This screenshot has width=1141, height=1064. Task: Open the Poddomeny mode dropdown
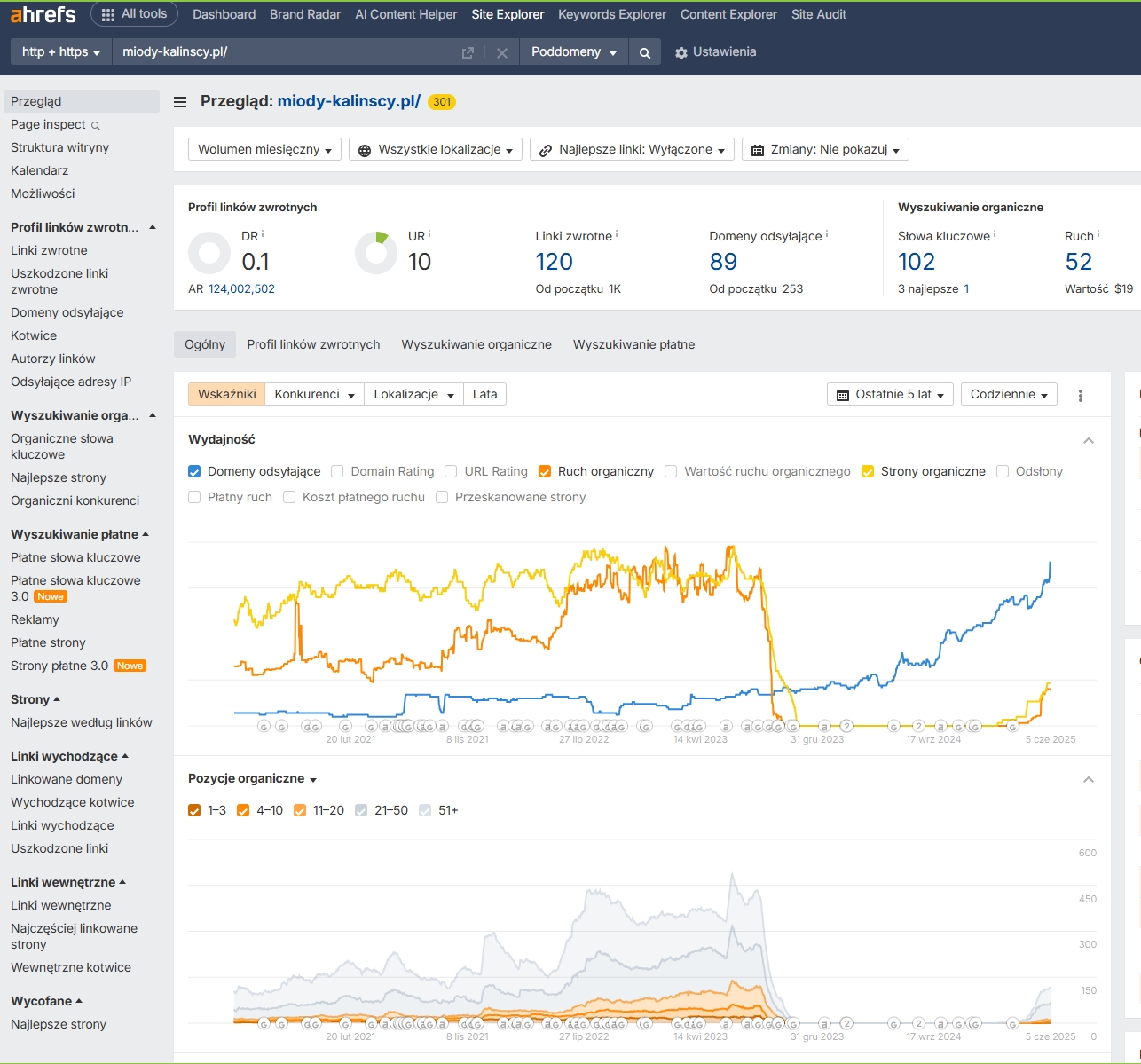573,52
